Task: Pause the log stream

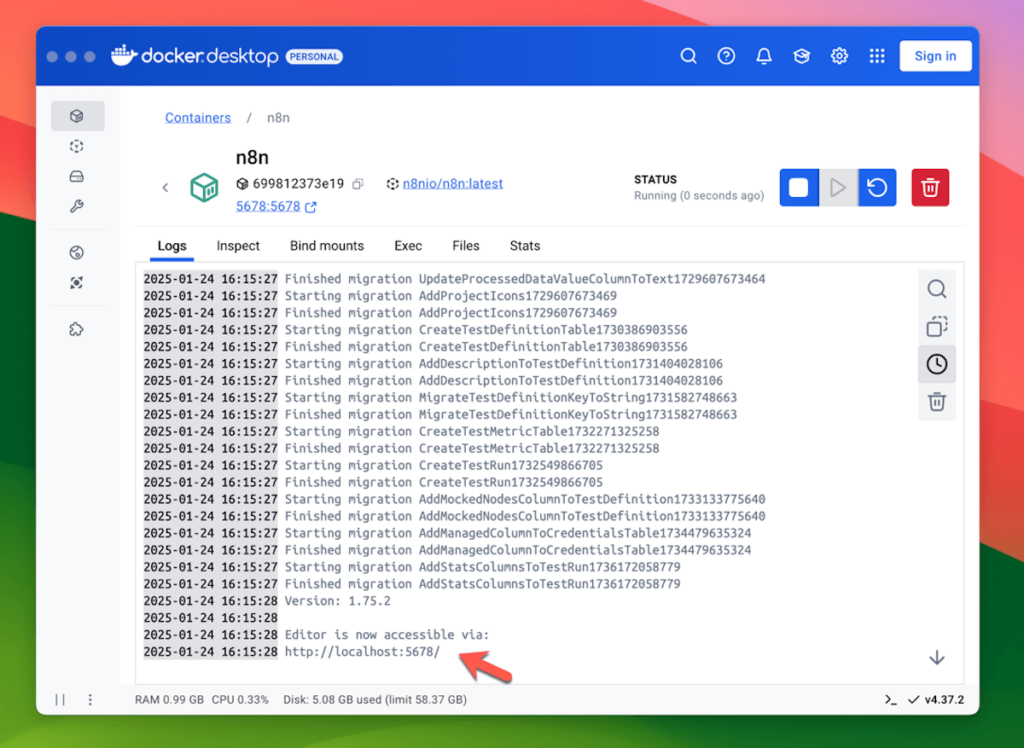Action: pos(60,700)
